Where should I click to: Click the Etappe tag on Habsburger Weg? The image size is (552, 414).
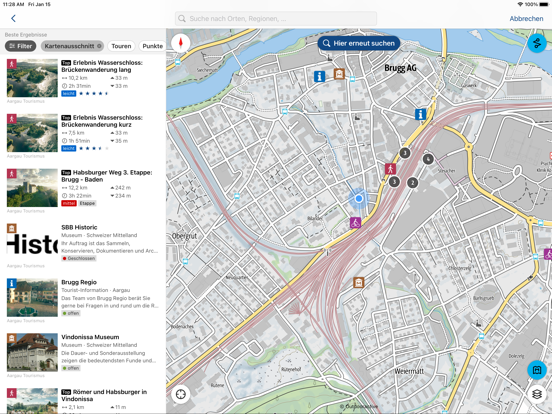(87, 203)
